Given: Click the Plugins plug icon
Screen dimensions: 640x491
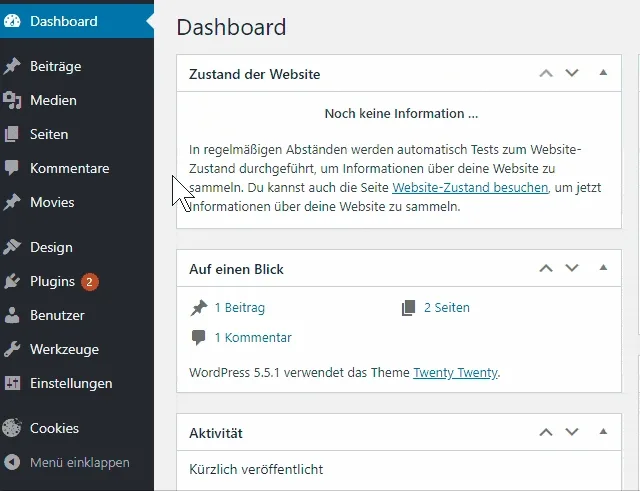Looking at the screenshot, I should click(x=12, y=281).
